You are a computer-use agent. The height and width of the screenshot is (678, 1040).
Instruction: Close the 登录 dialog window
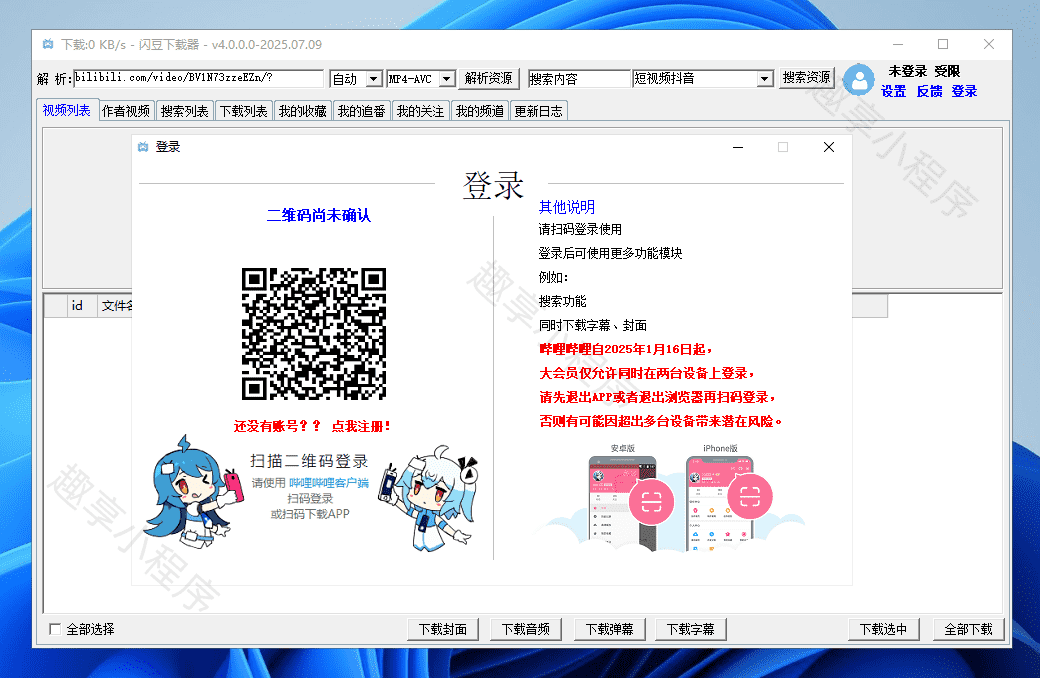coord(828,147)
